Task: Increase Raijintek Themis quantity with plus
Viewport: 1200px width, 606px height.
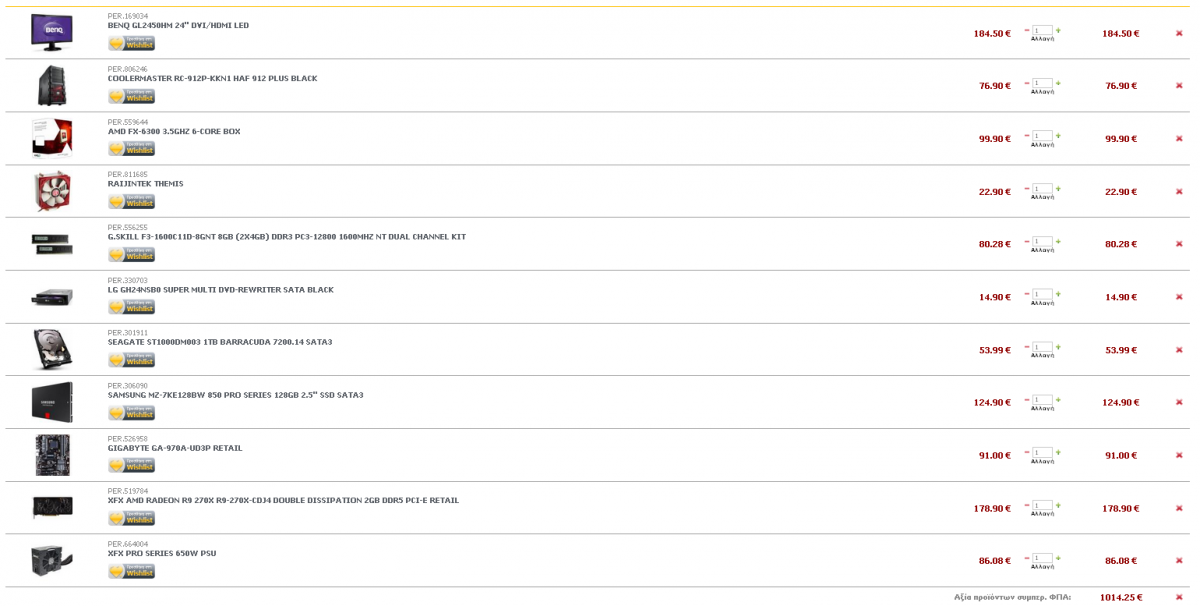Action: (1058, 188)
